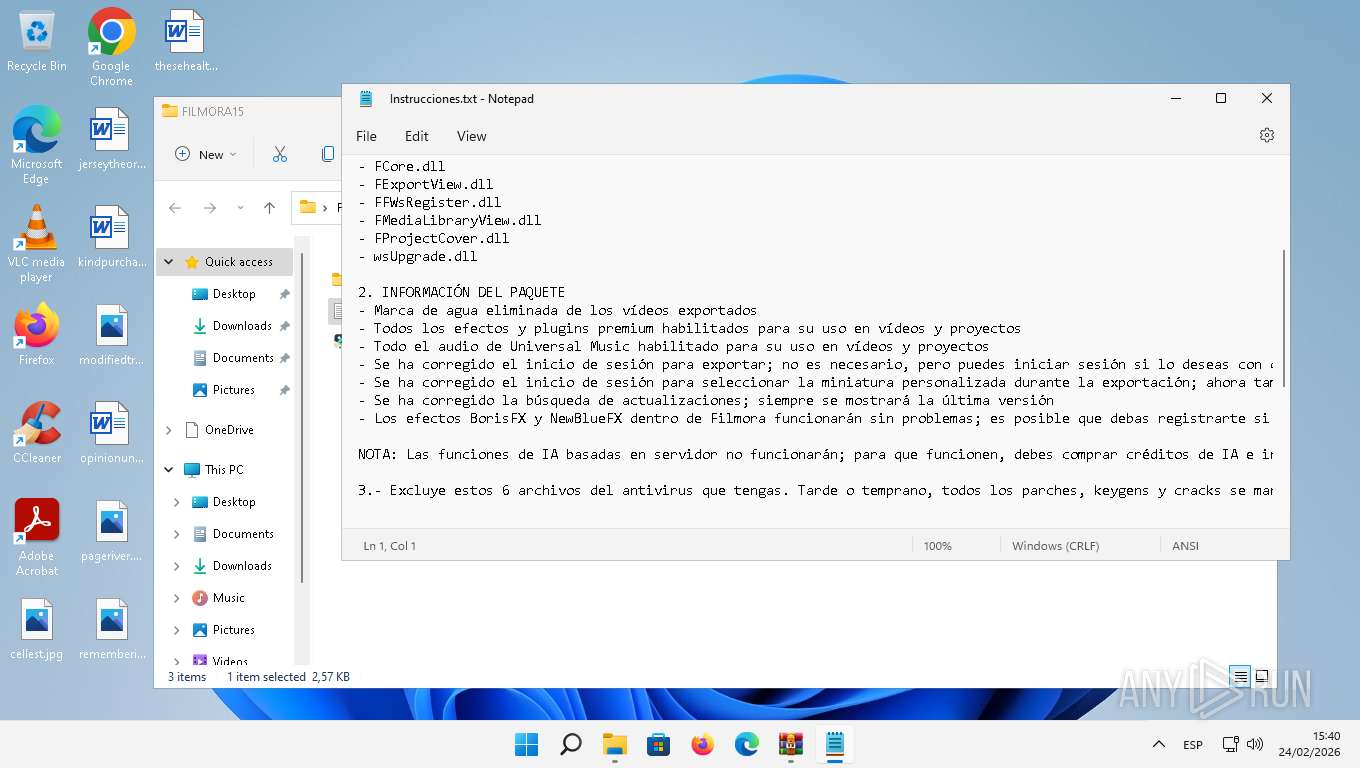Select Music folder in navigation pane

[229, 598]
